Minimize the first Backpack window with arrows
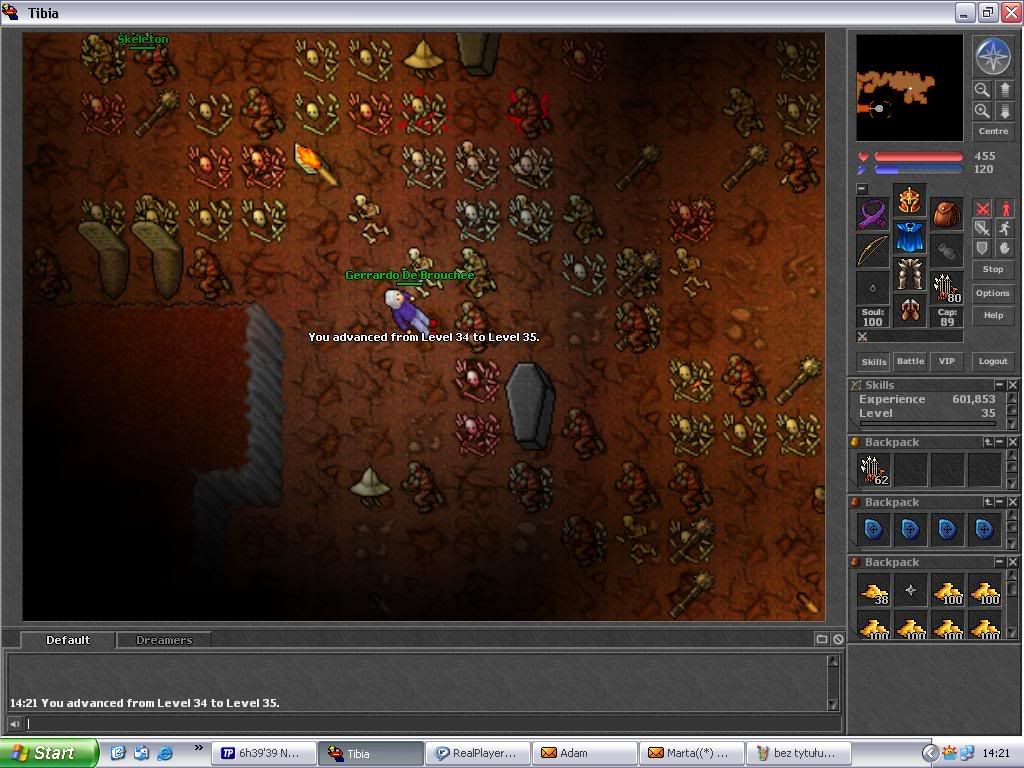The image size is (1024, 768). (1000, 442)
